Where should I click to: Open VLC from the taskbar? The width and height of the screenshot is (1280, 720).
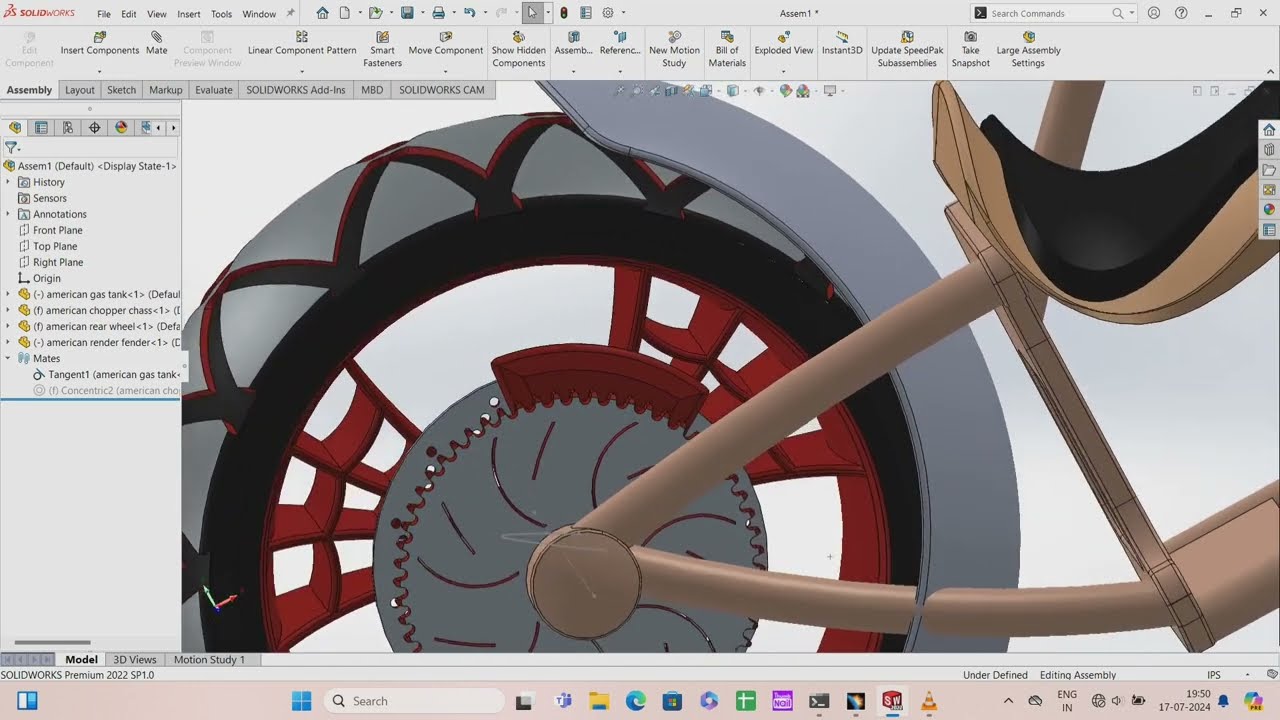click(x=929, y=701)
